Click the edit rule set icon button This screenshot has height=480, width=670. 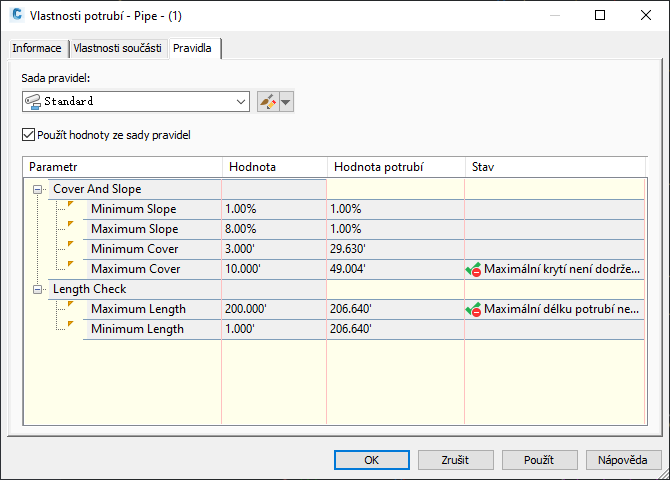[x=267, y=101]
